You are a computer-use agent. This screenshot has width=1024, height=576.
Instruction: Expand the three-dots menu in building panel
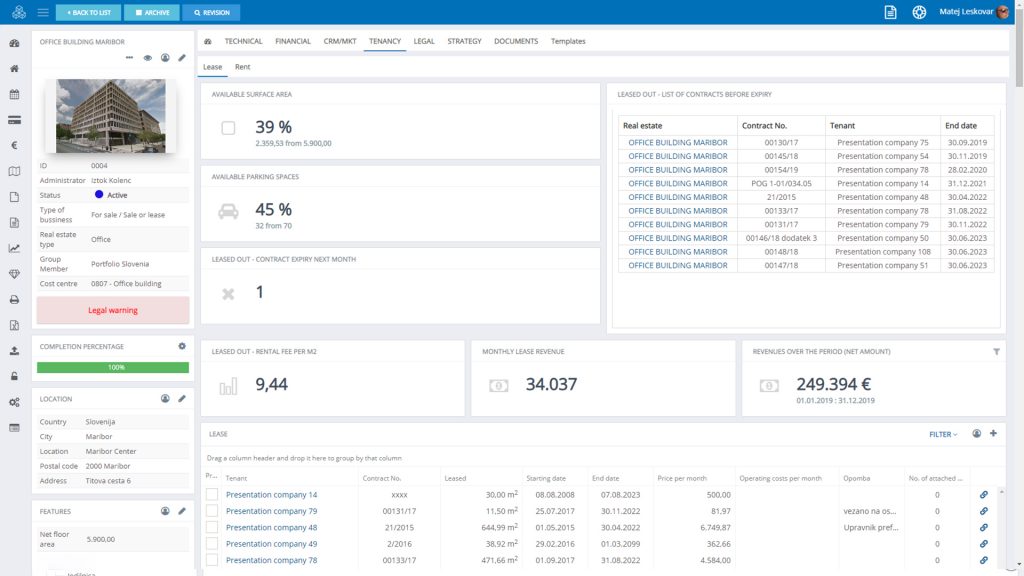(129, 58)
